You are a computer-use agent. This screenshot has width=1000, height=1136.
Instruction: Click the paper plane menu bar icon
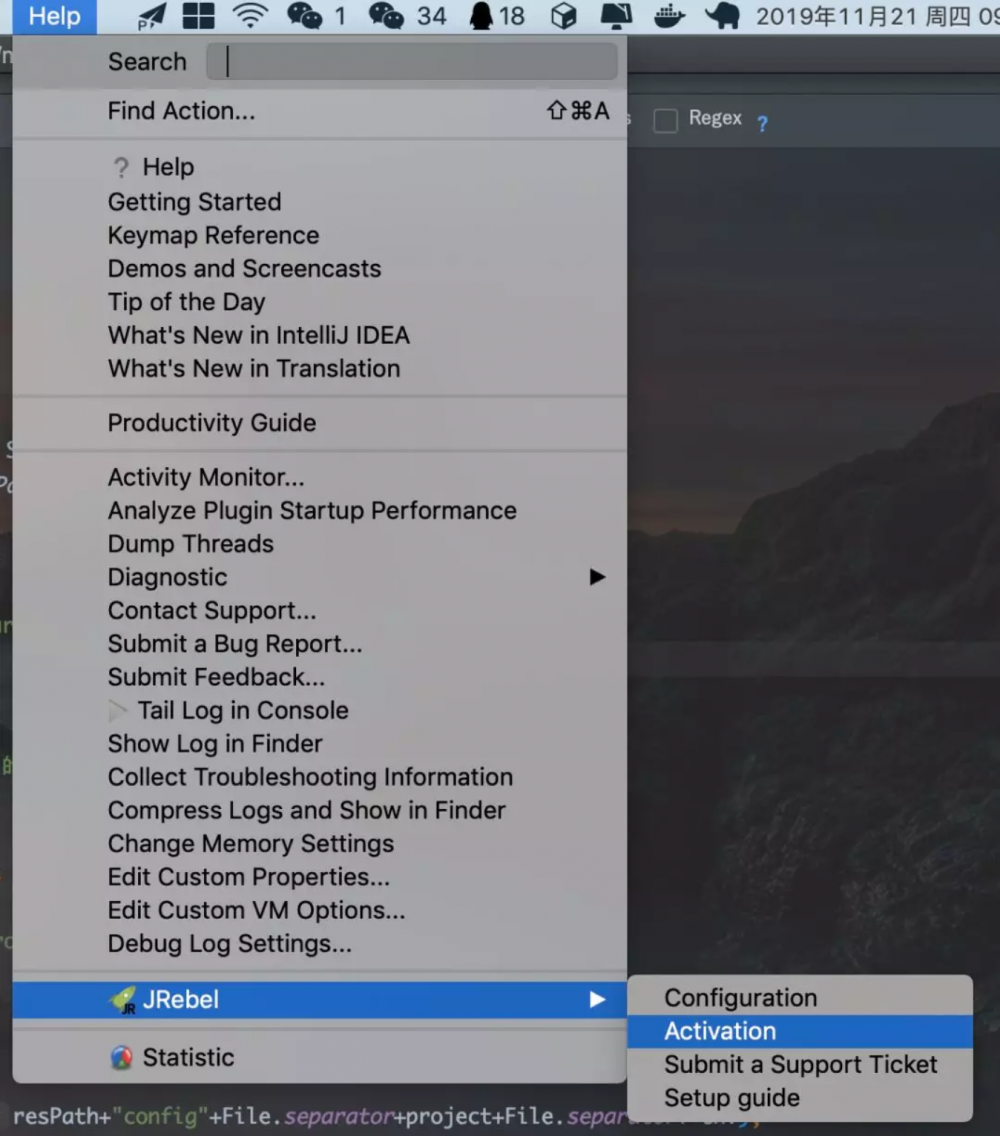point(151,16)
